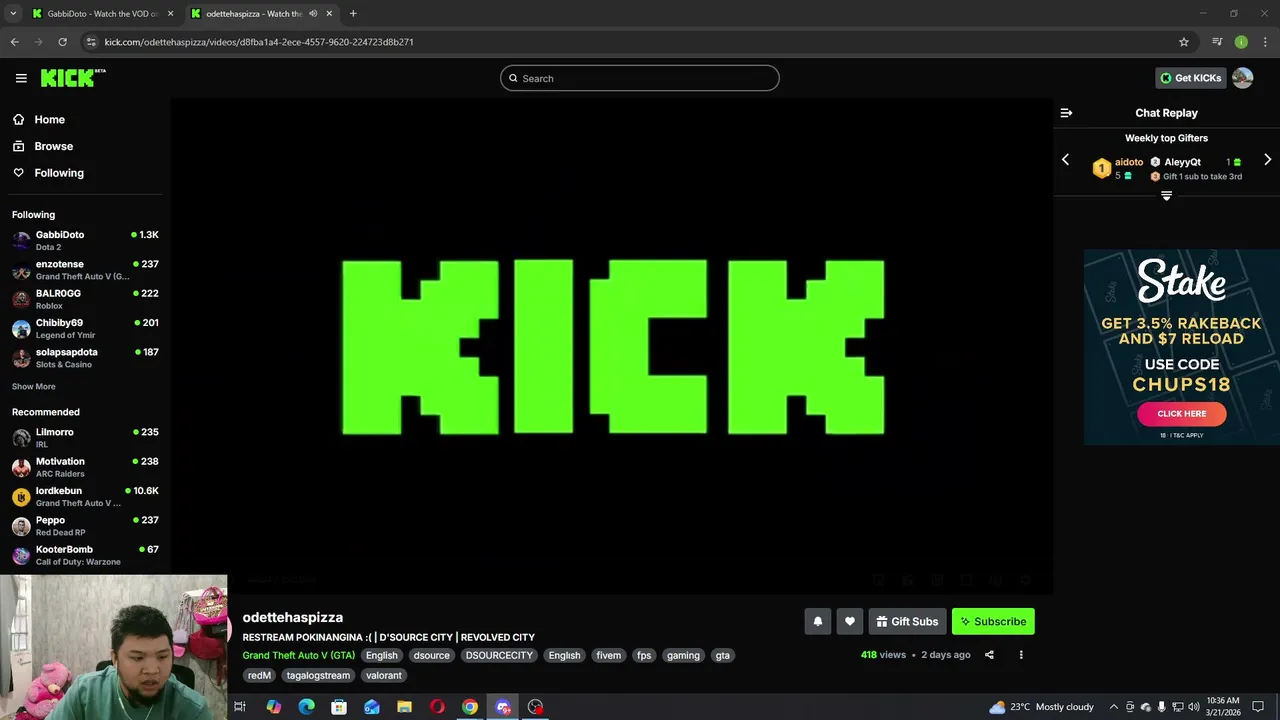Select gifter aidoto
The width and height of the screenshot is (1280, 720).
[1129, 162]
